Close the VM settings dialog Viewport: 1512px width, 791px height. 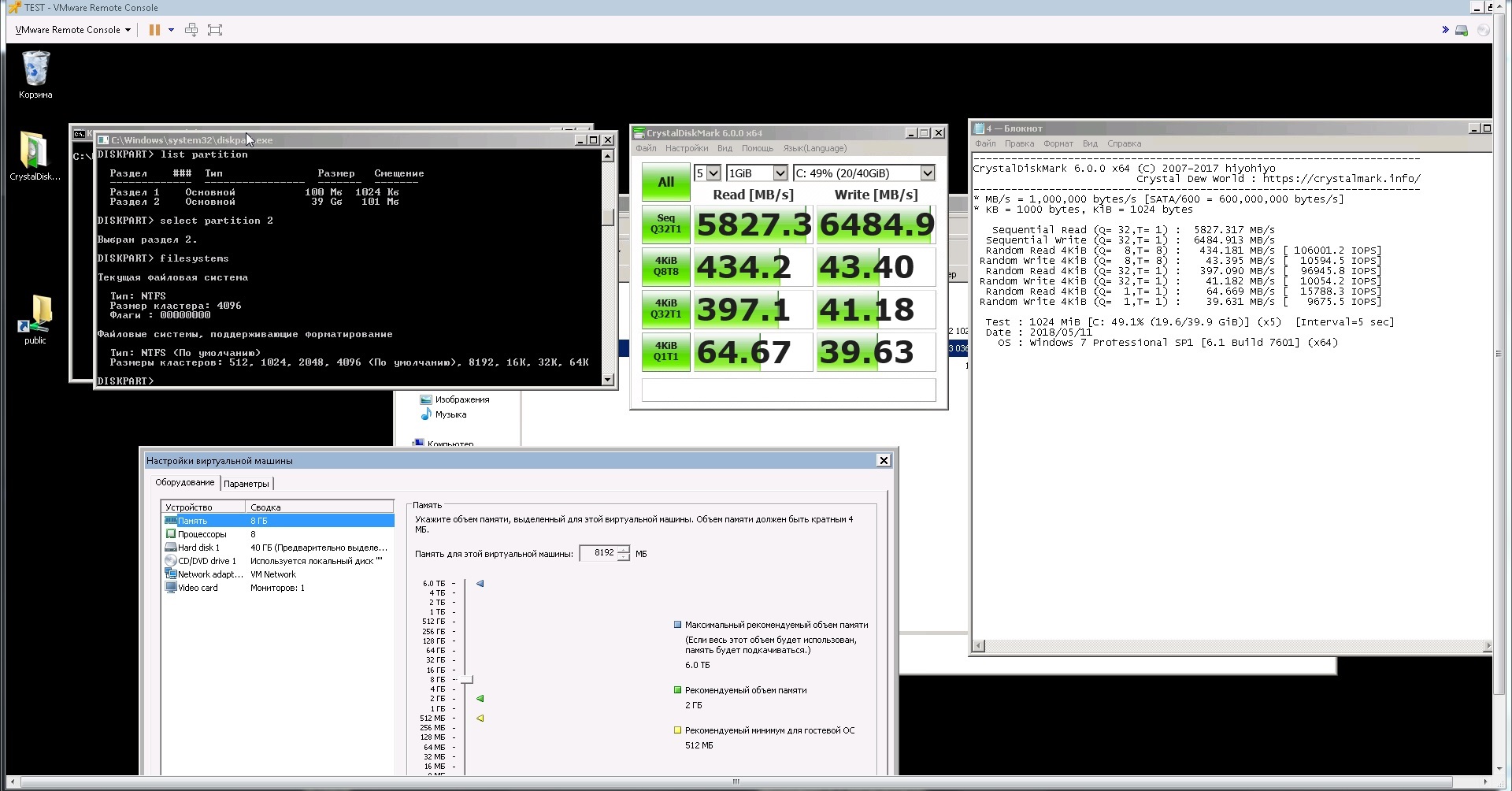(x=884, y=460)
